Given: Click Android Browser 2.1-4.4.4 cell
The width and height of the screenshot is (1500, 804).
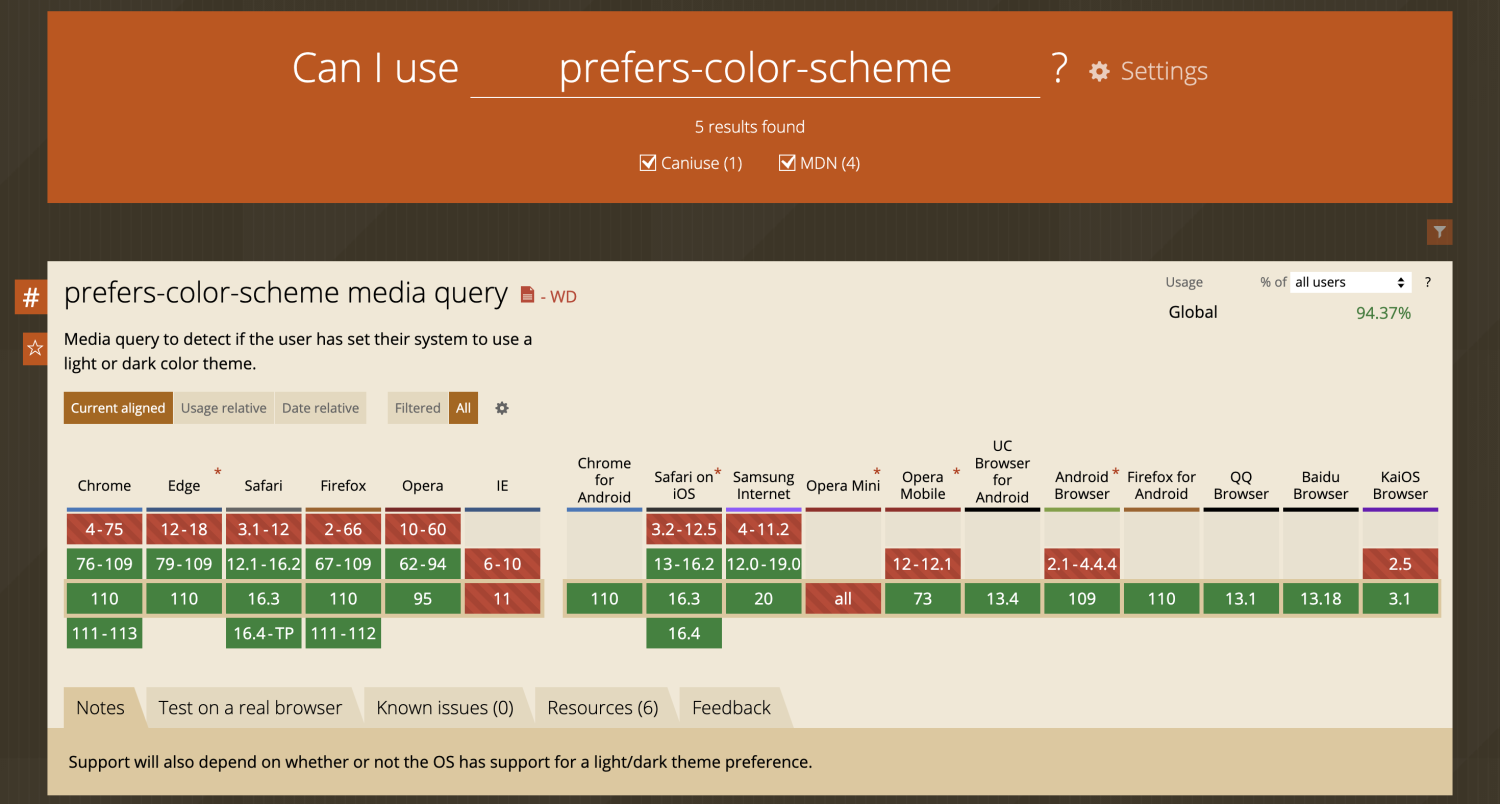Looking at the screenshot, I should click(x=1082, y=564).
